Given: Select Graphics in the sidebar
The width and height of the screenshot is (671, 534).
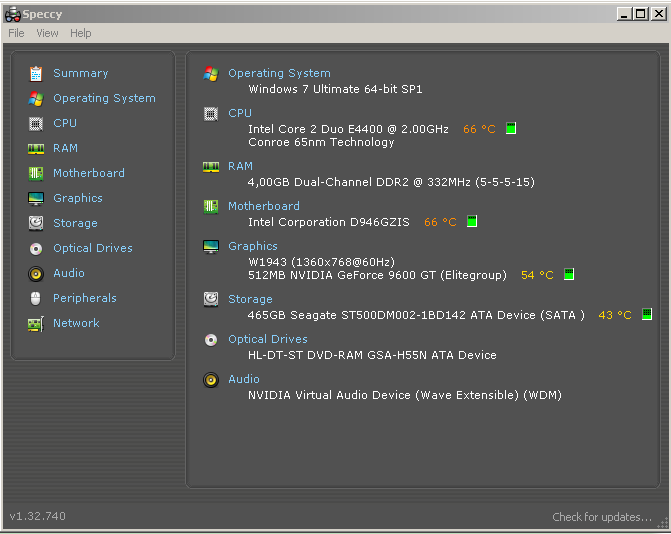Looking at the screenshot, I should pos(78,198).
